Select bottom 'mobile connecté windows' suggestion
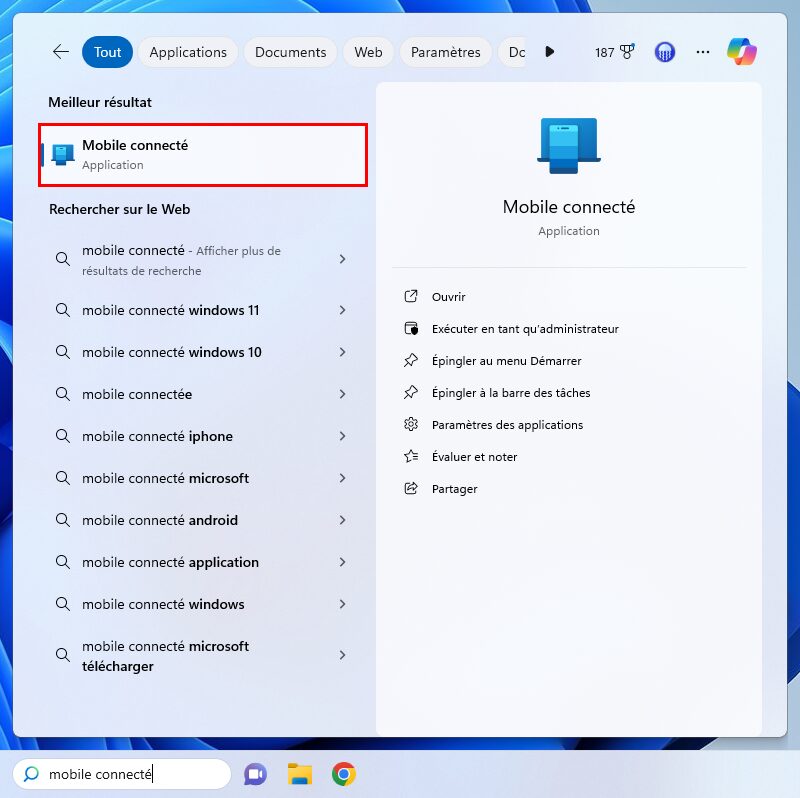Image resolution: width=800 pixels, height=798 pixels. (203, 604)
